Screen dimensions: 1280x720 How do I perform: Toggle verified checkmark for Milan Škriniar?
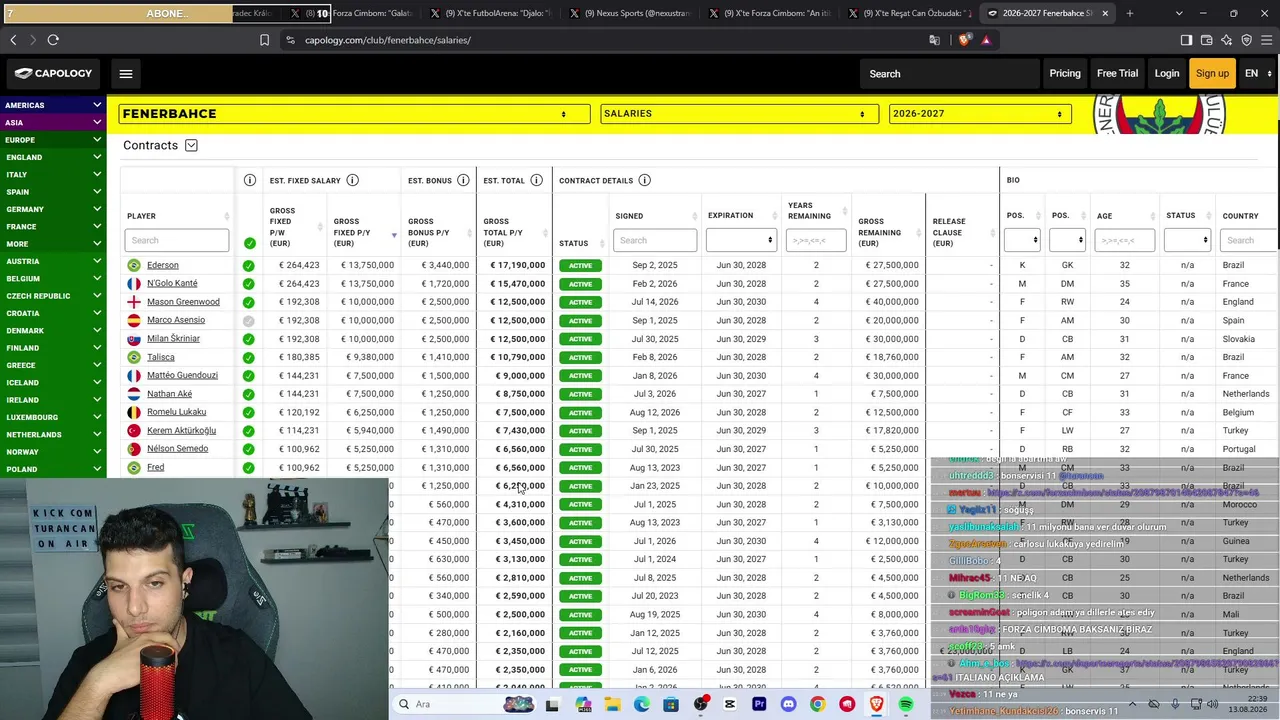pos(248,339)
